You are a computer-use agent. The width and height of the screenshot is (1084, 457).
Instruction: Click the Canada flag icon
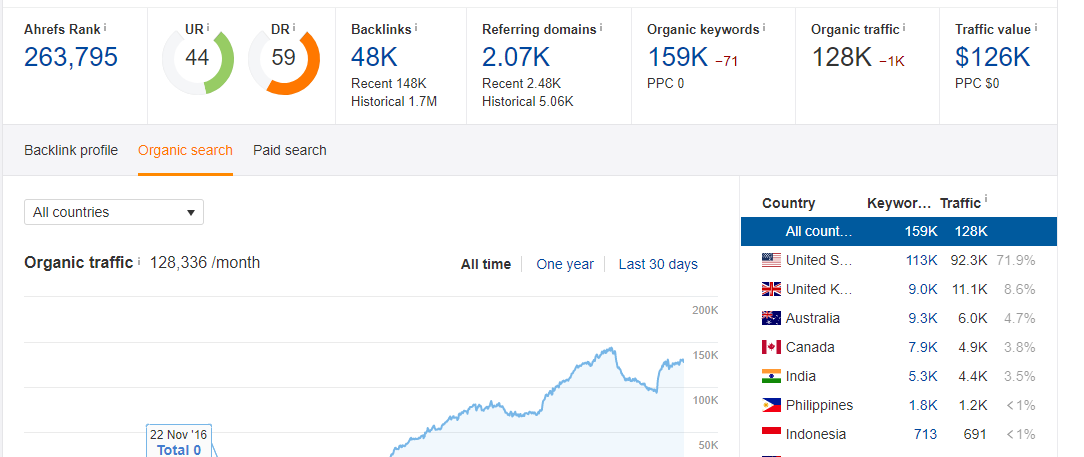point(771,347)
